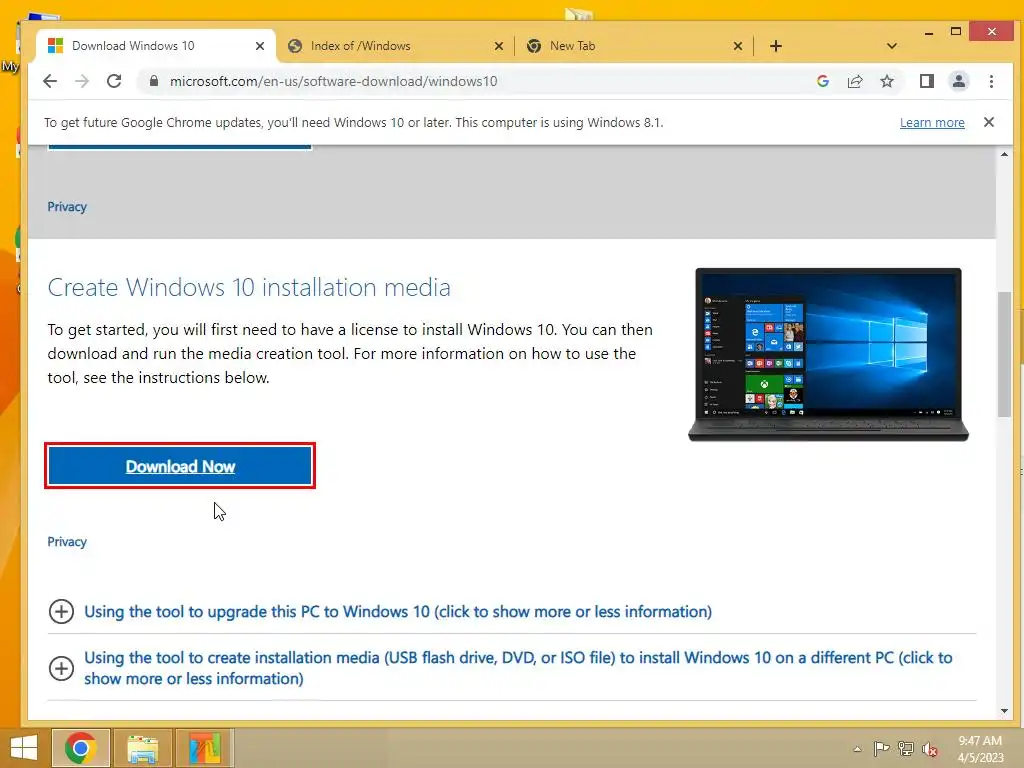This screenshot has width=1024, height=768.
Task: Go back with the browser Back arrow
Action: point(50,81)
